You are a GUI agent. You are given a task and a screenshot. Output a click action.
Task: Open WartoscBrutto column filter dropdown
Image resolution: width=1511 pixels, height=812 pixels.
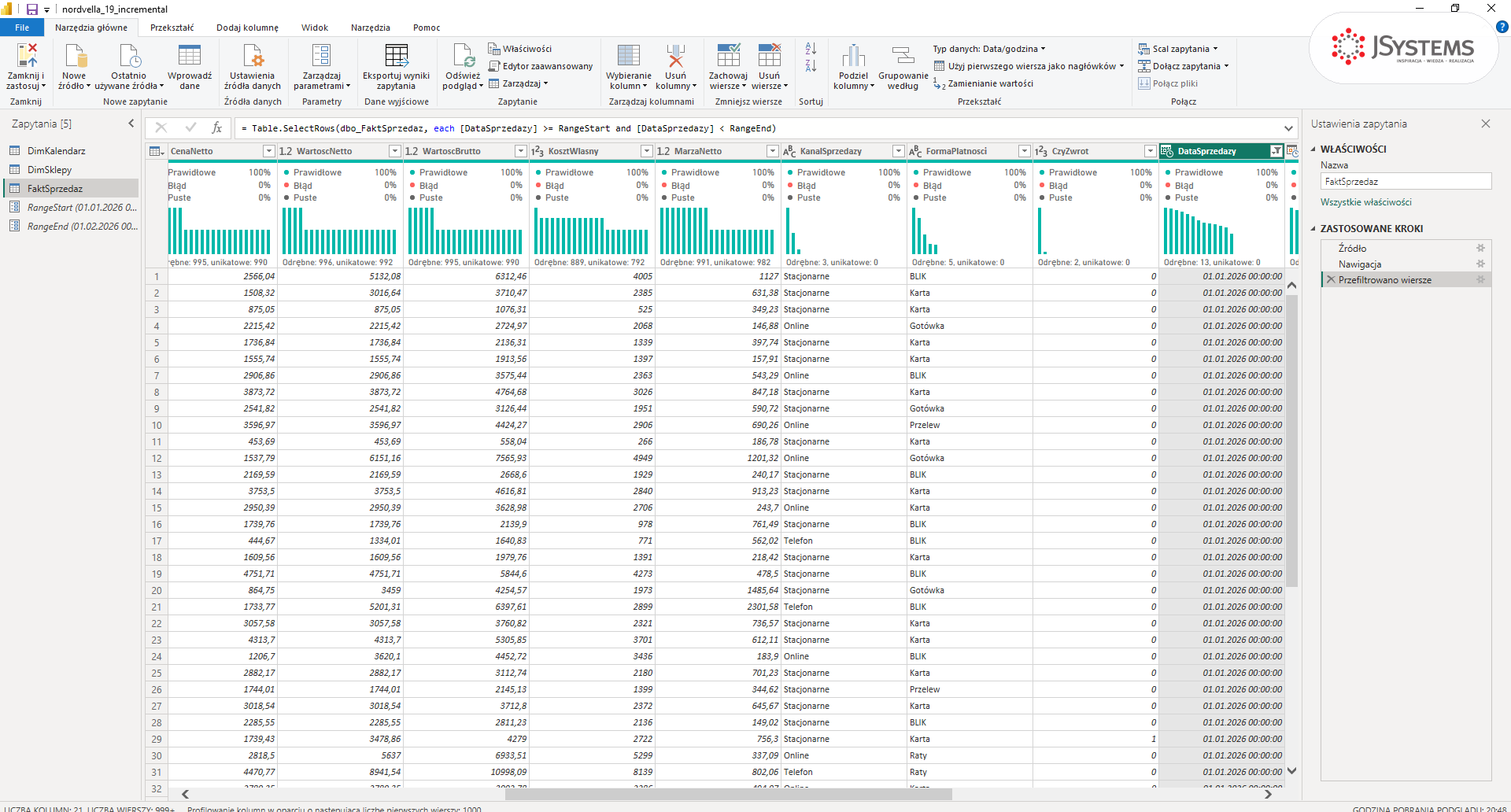pyautogui.click(x=520, y=151)
